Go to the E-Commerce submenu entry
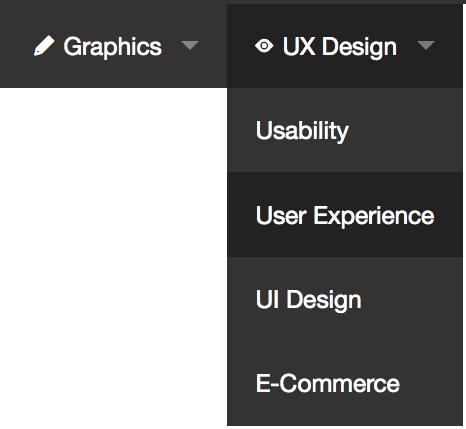 tap(345, 383)
